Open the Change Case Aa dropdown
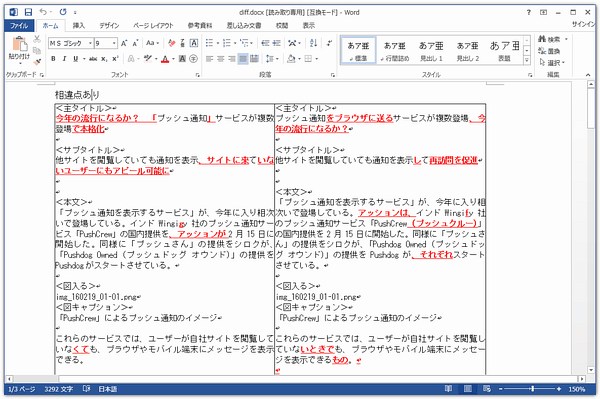Image resolution: width=600 pixels, height=399 pixels. coord(152,43)
